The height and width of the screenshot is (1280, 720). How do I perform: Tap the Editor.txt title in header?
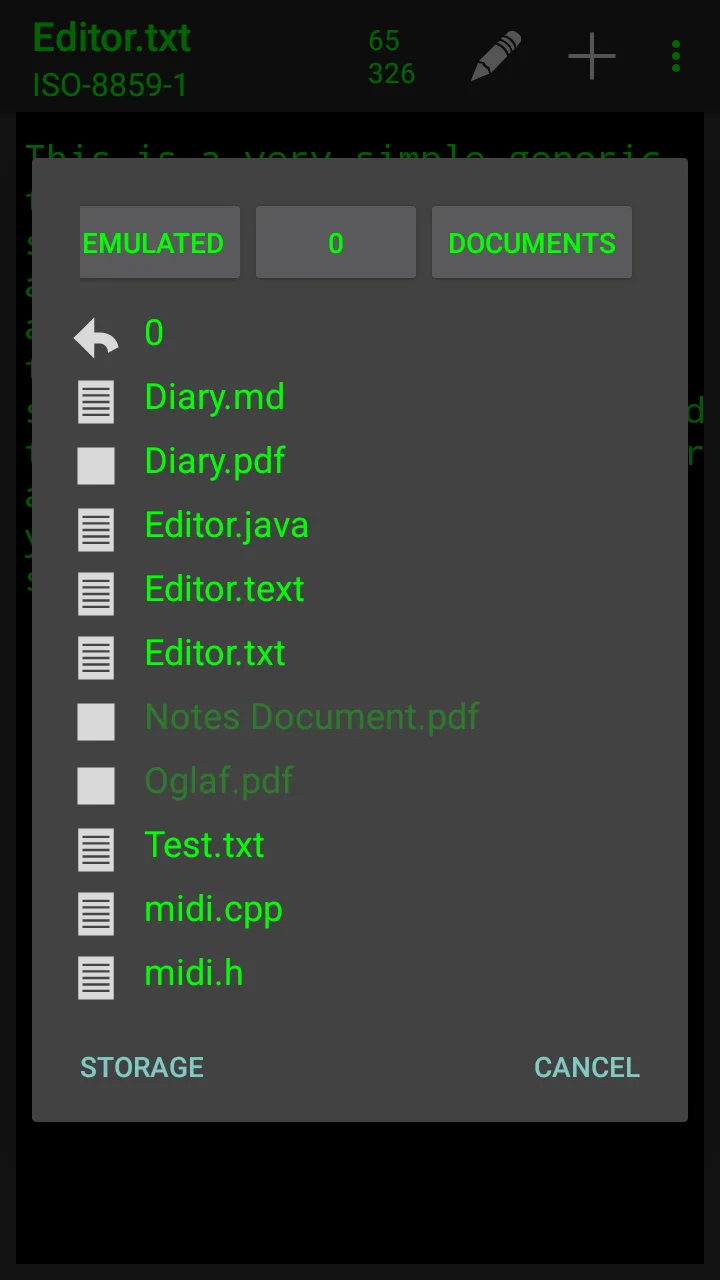point(112,38)
